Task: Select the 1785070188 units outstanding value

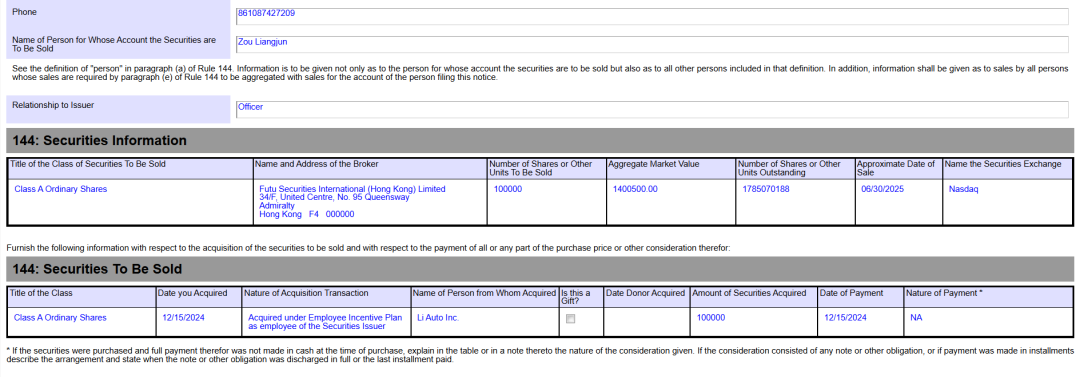Action: pyautogui.click(x=766, y=189)
